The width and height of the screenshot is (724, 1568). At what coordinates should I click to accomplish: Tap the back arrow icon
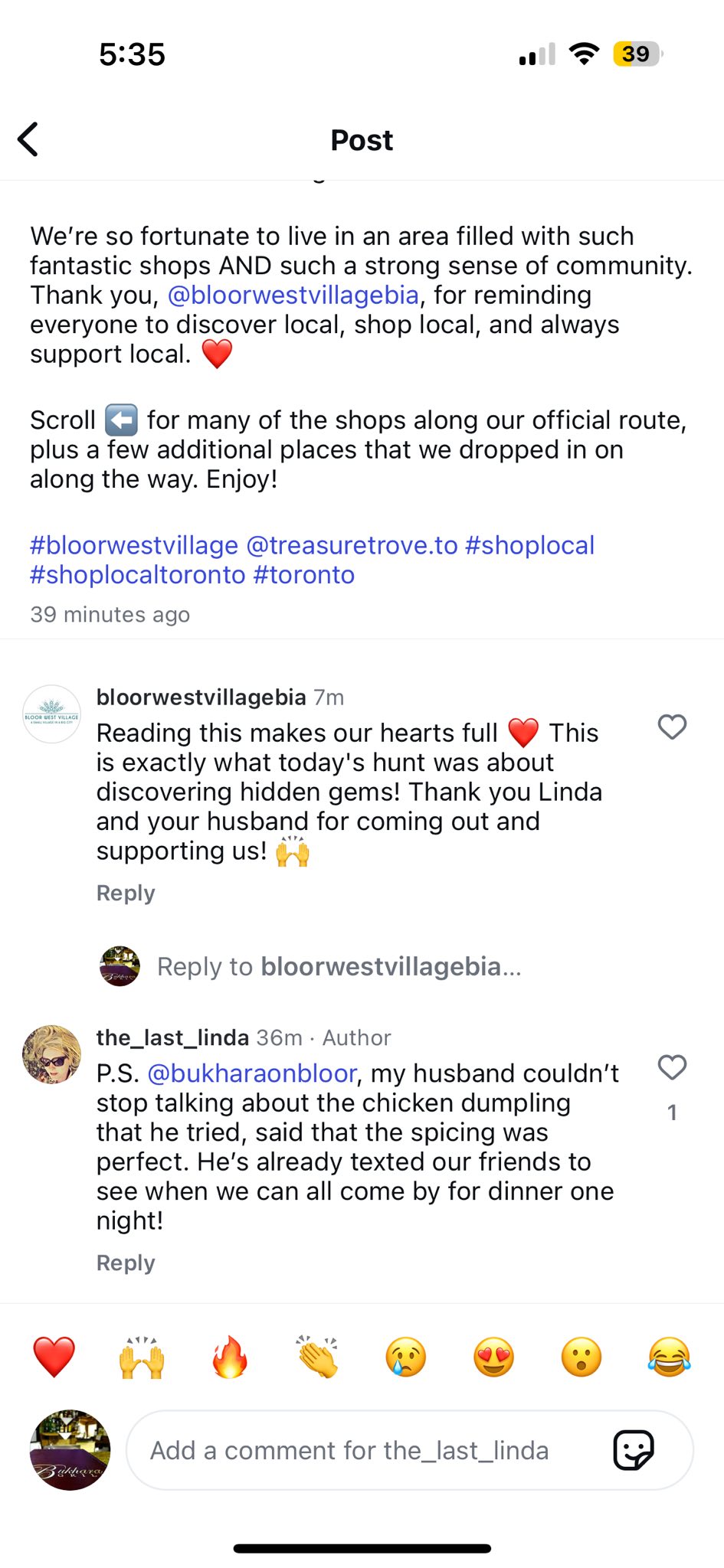(x=28, y=139)
